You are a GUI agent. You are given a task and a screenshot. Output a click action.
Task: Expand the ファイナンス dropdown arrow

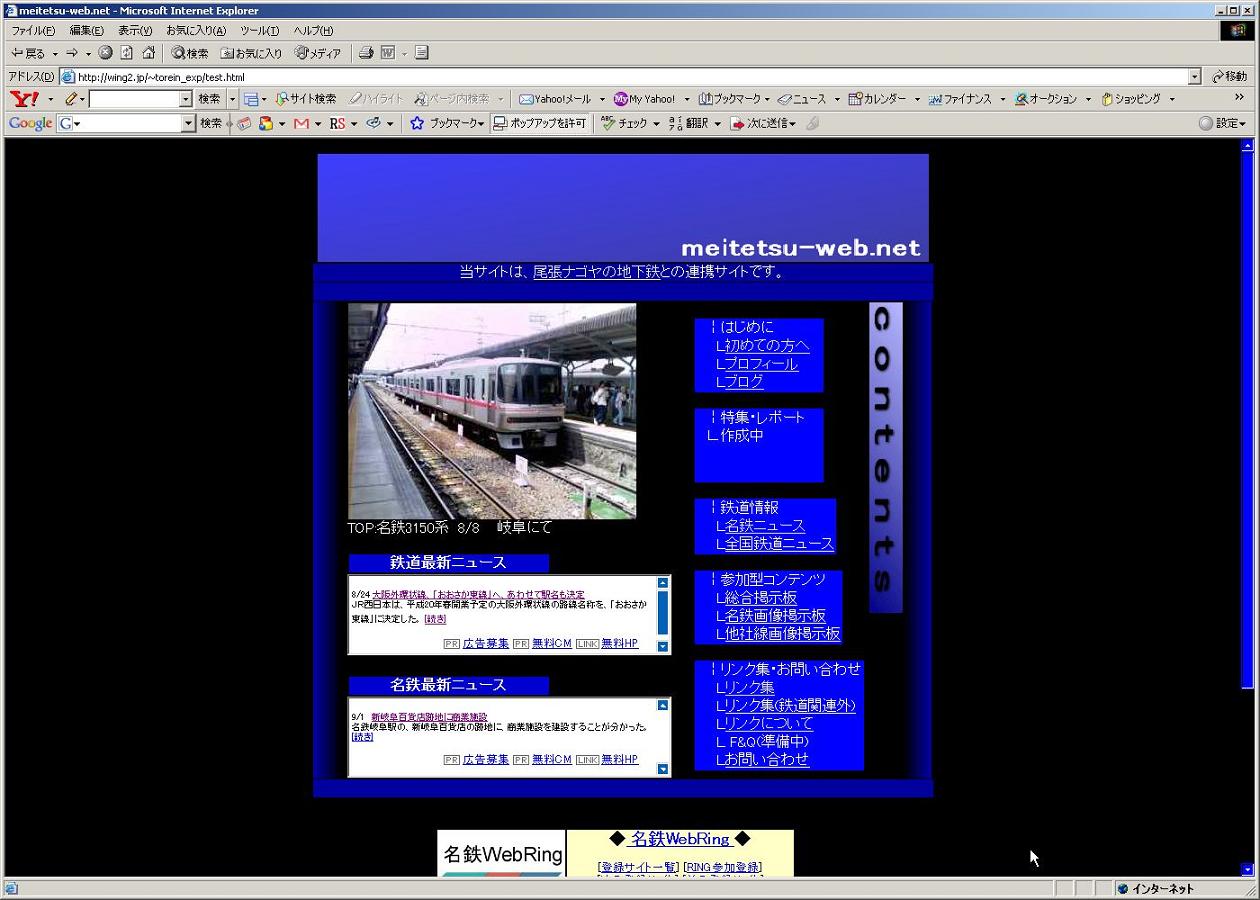[x=1003, y=99]
